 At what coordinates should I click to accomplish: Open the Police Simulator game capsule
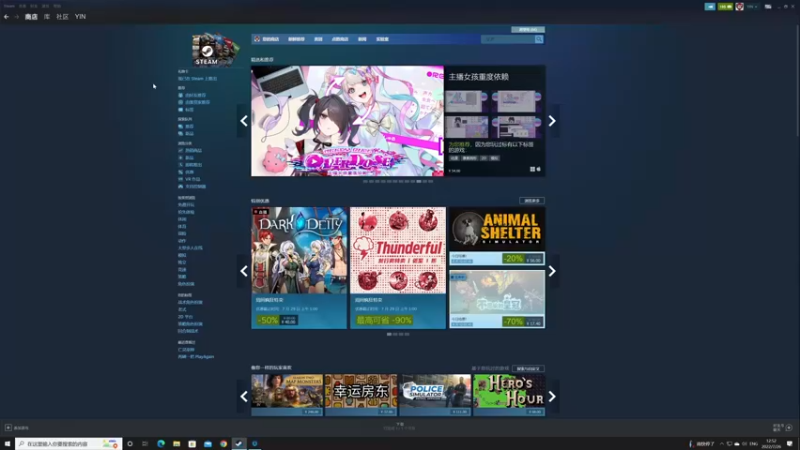point(435,395)
